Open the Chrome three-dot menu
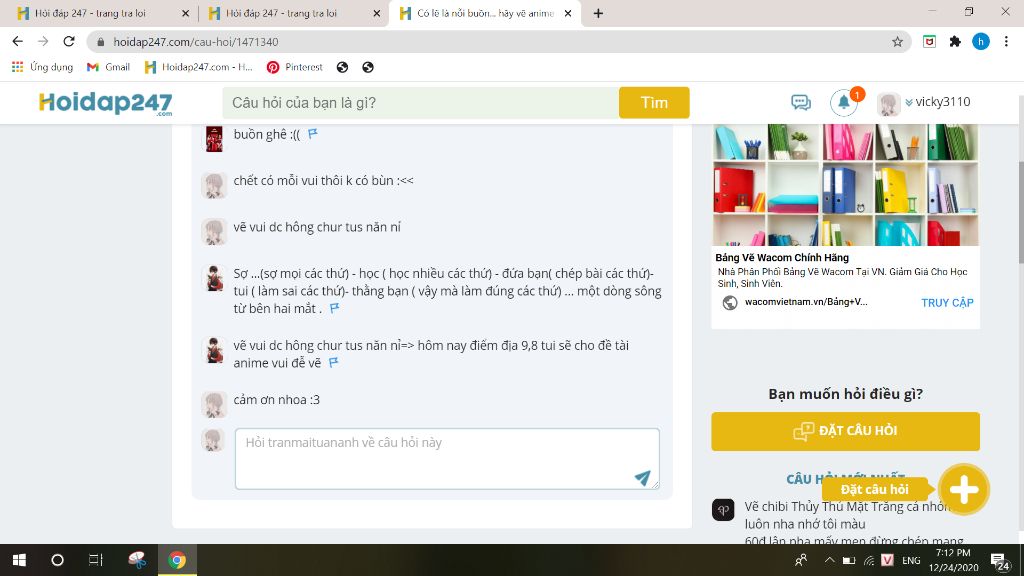 1006,42
